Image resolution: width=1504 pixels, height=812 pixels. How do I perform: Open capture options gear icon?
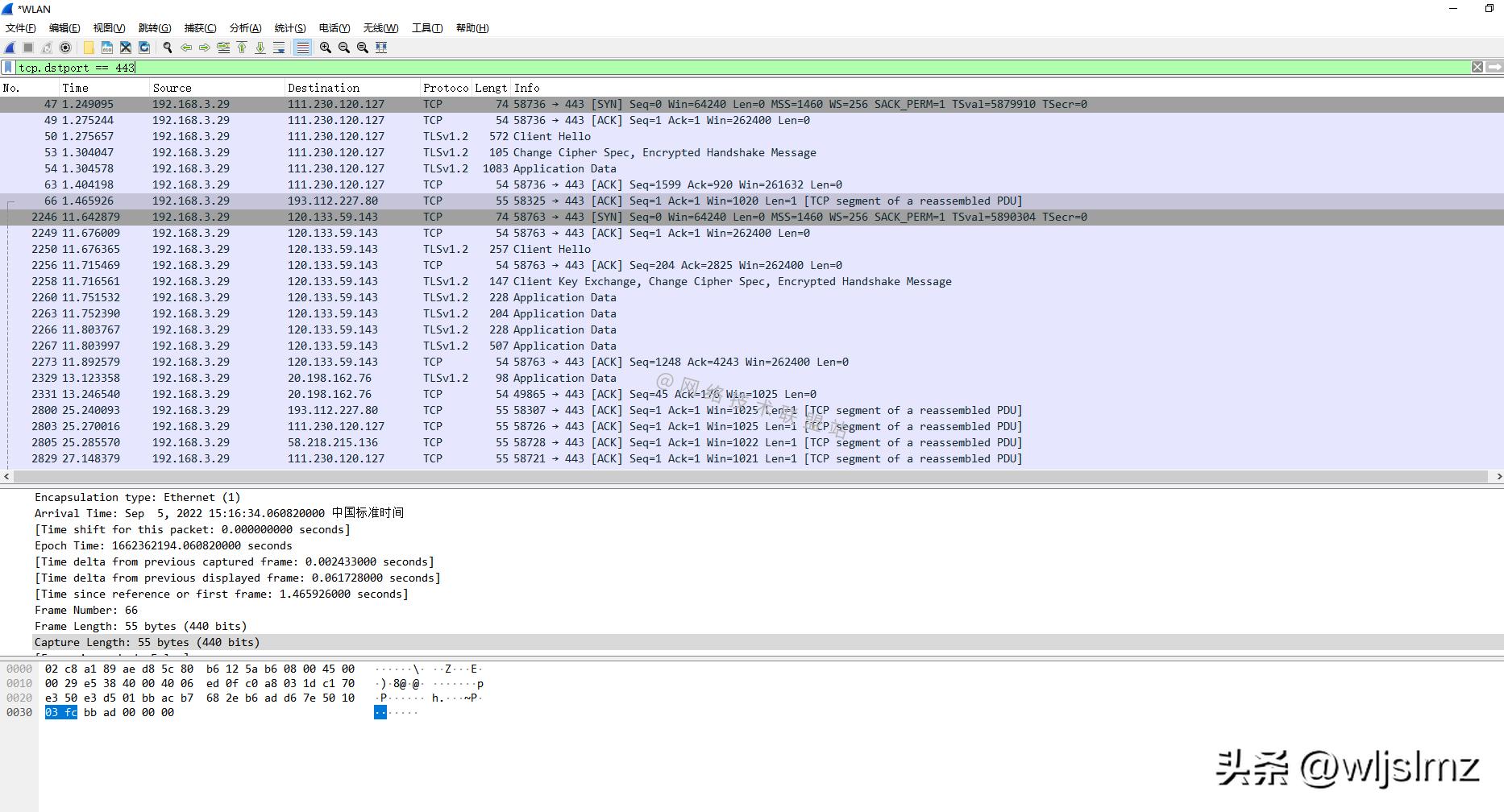(65, 48)
